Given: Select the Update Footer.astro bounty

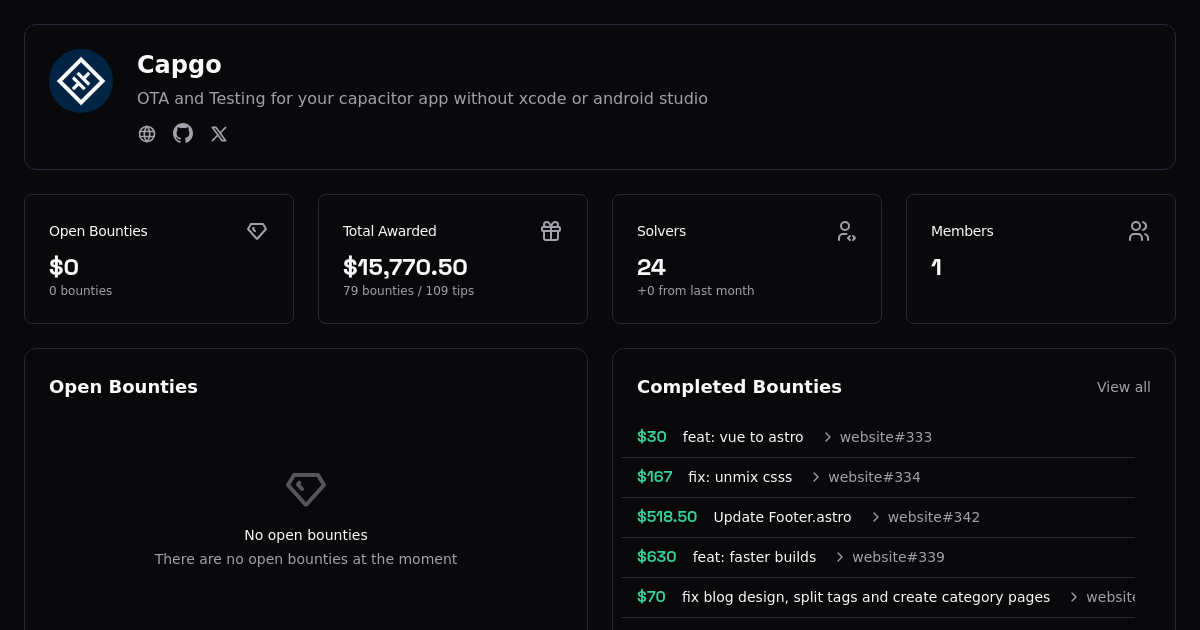Looking at the screenshot, I should pyautogui.click(x=782, y=517).
